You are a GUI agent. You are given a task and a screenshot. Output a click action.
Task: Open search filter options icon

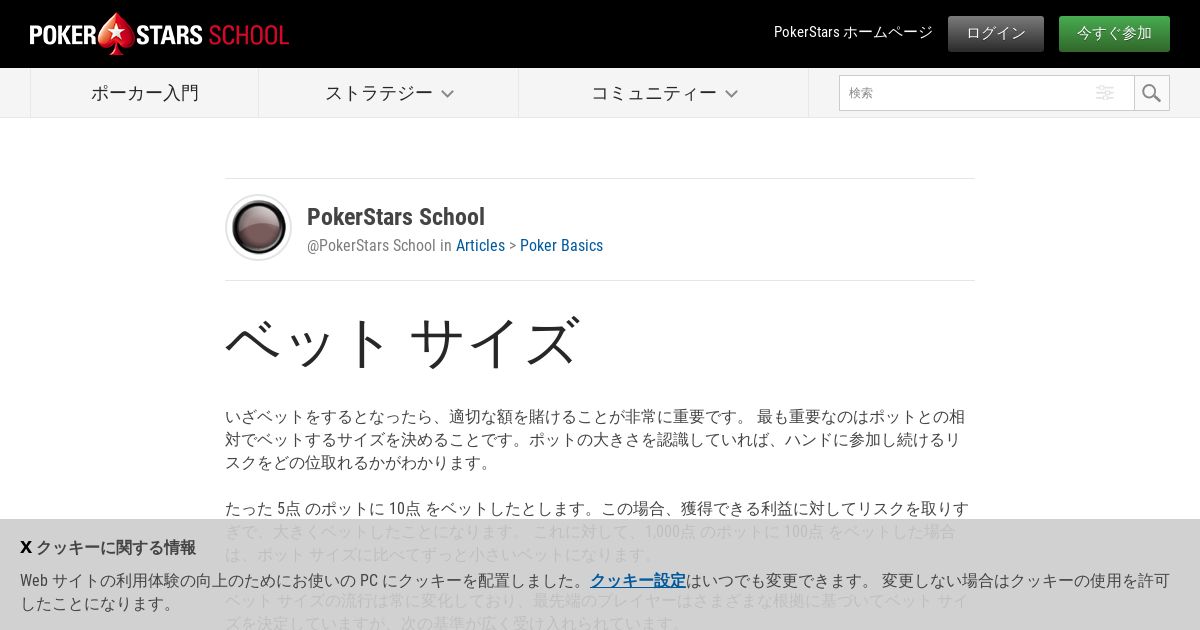1105,93
